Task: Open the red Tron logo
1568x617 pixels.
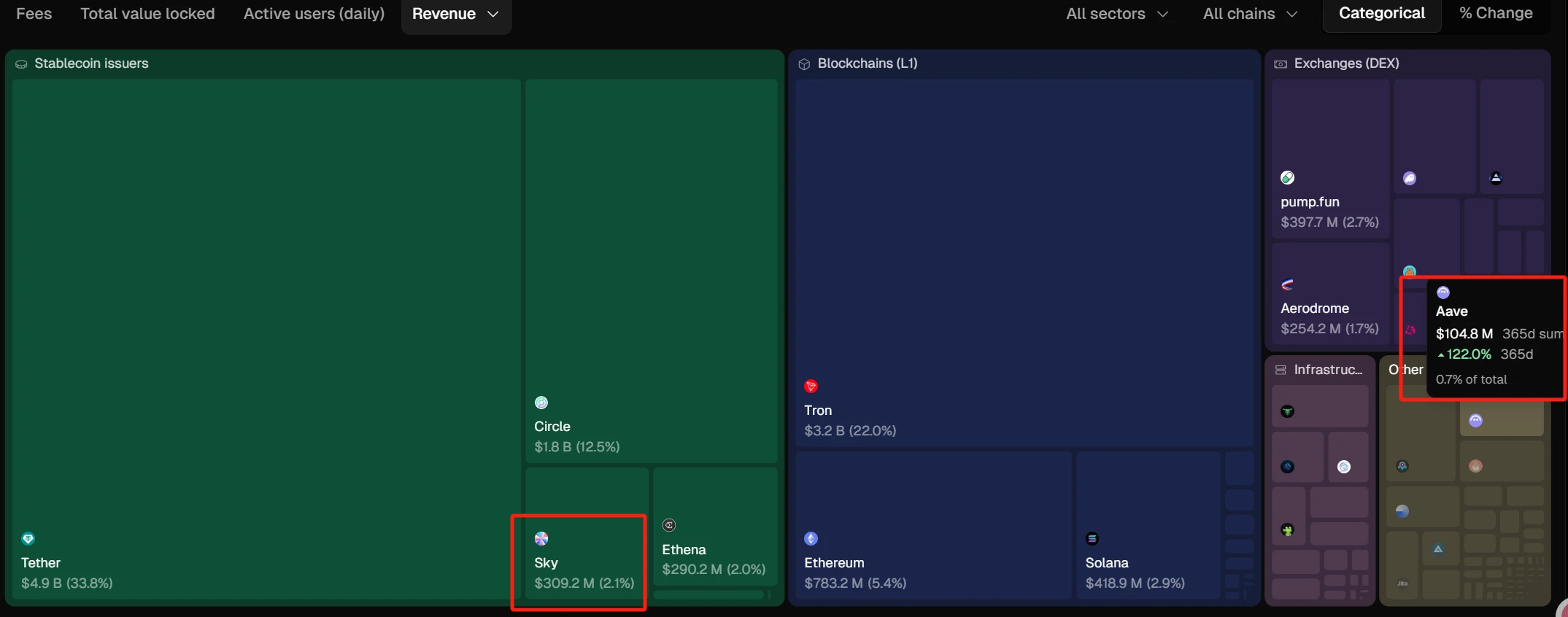Action: click(x=811, y=387)
